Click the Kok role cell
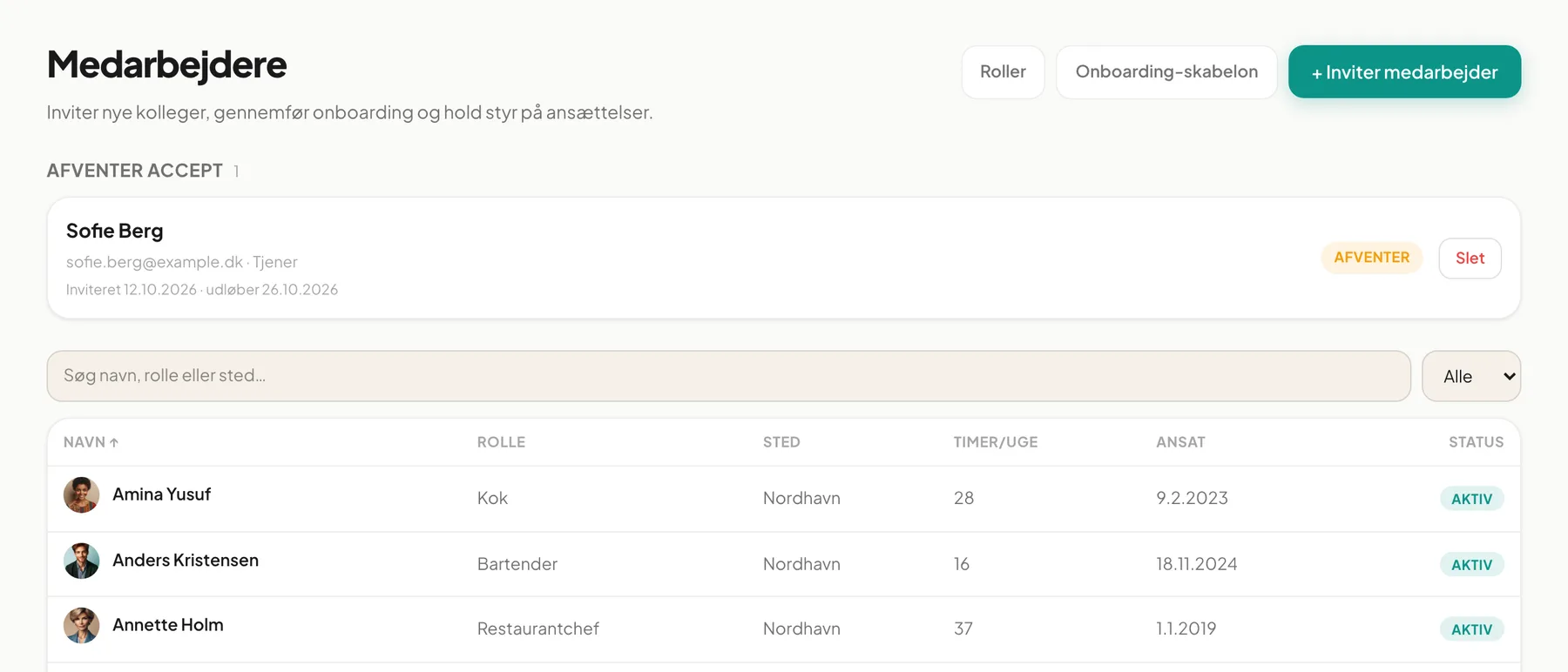Image resolution: width=1568 pixels, height=672 pixels. click(492, 498)
